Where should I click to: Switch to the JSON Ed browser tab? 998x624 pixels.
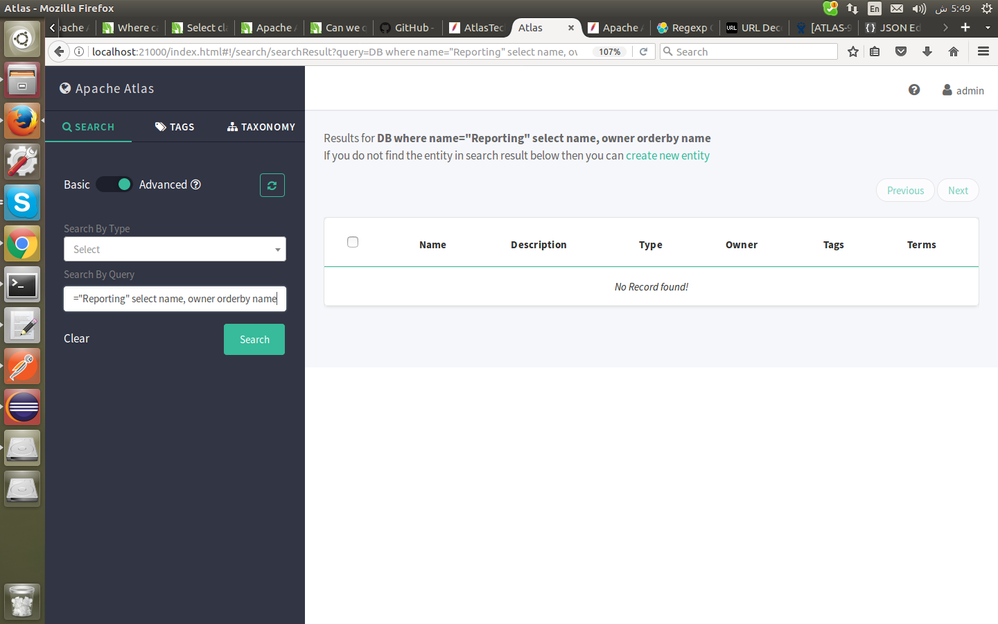(x=892, y=28)
